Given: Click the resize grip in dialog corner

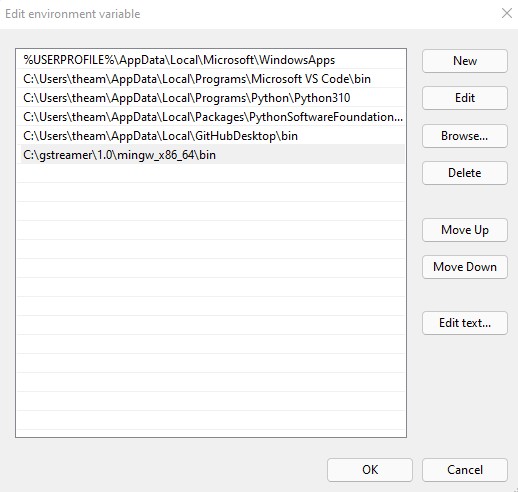Looking at the screenshot, I should tap(515, 489).
